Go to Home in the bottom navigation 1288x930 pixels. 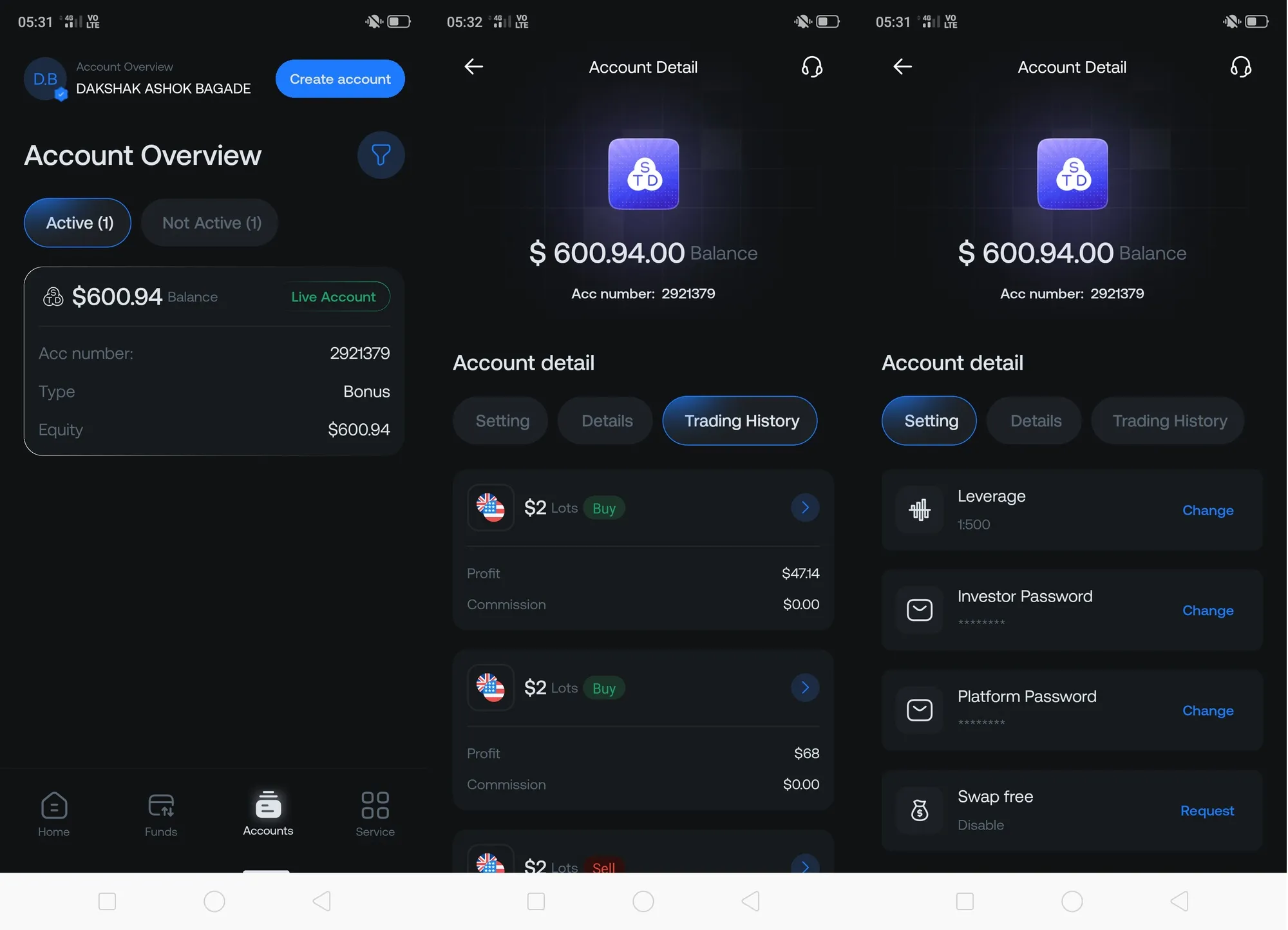(53, 814)
